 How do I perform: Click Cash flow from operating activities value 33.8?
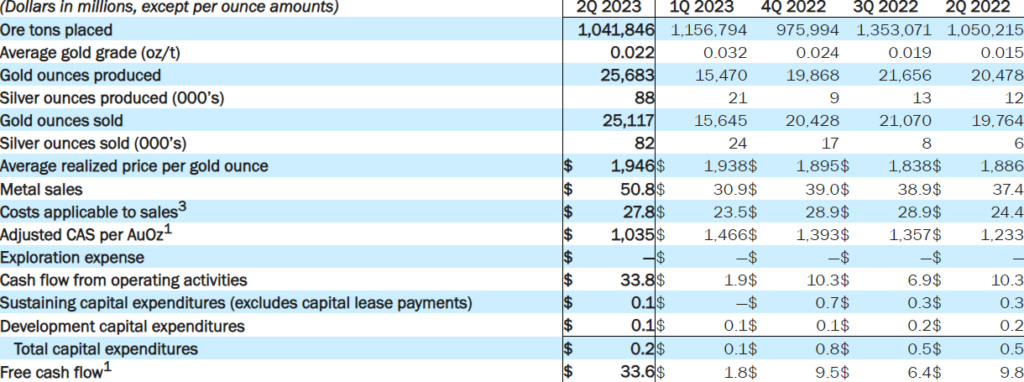637,280
